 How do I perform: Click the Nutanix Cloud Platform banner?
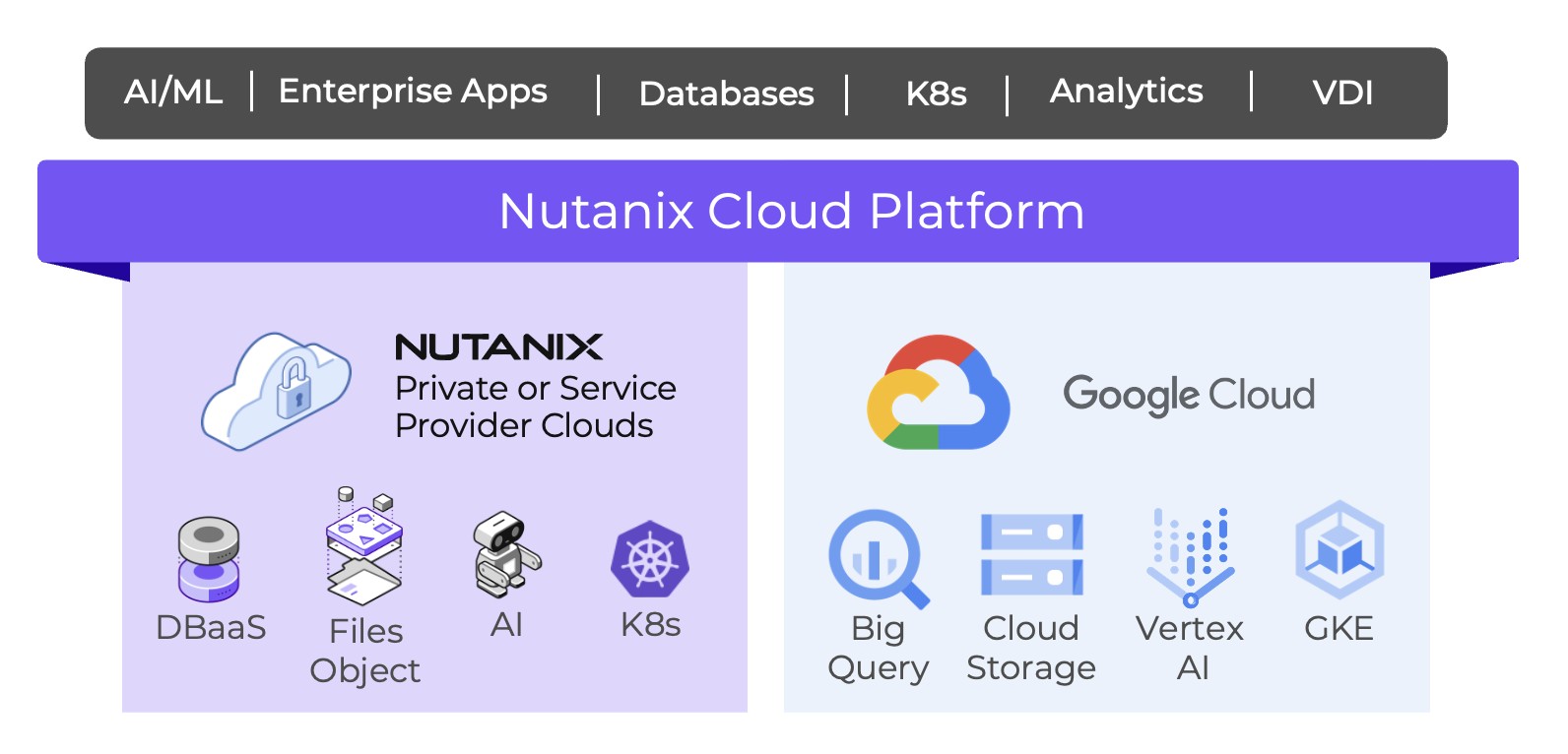791,211
